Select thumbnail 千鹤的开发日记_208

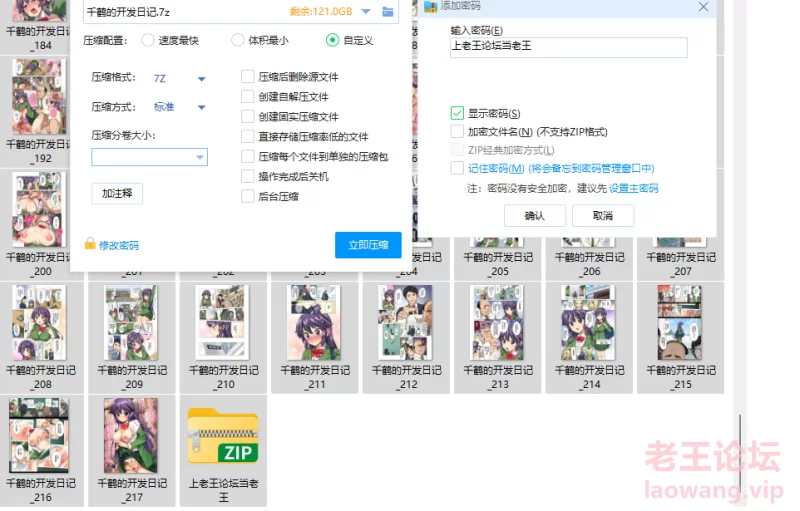[40, 322]
